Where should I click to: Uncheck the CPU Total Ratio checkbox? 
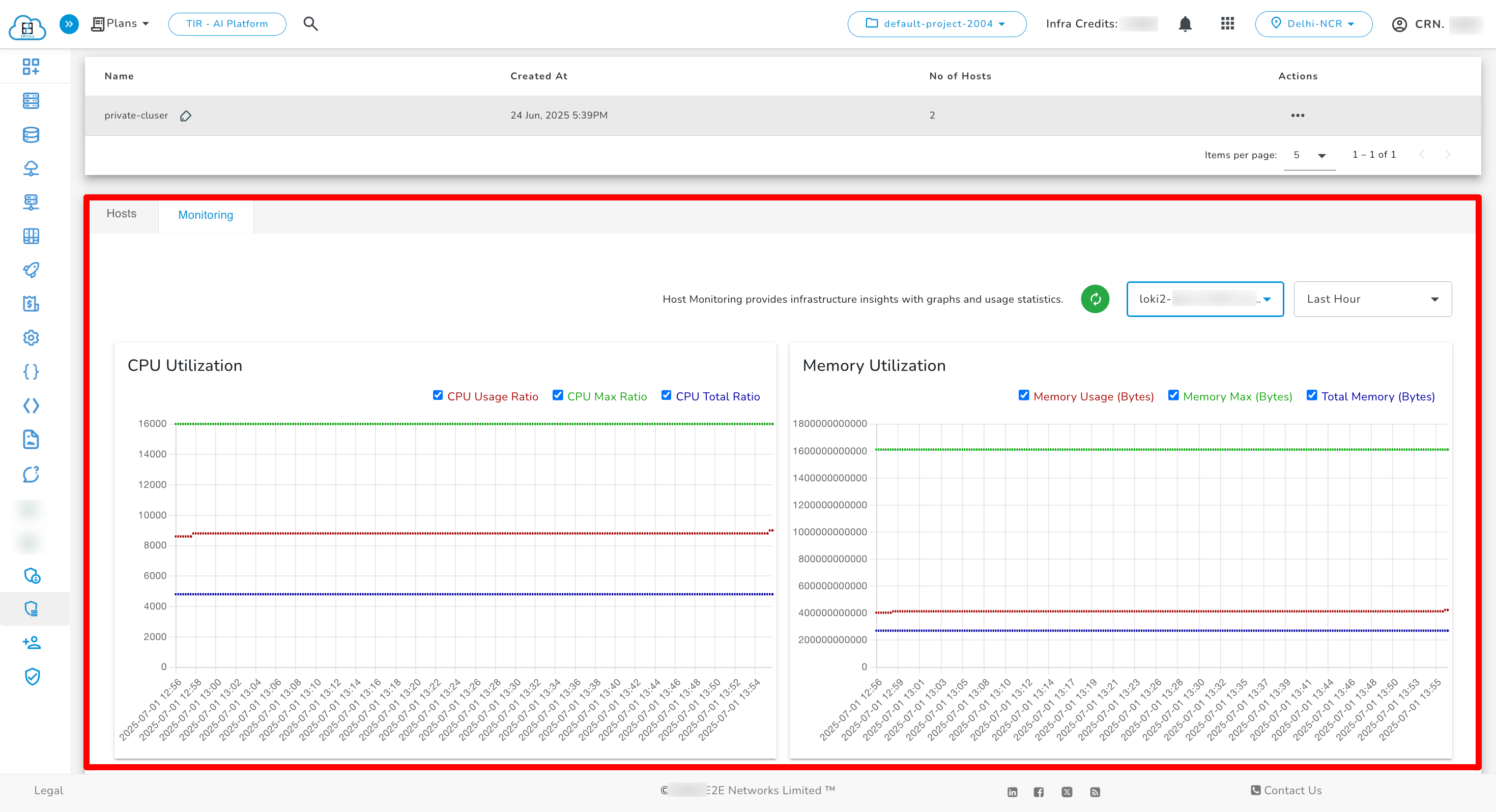tap(666, 395)
